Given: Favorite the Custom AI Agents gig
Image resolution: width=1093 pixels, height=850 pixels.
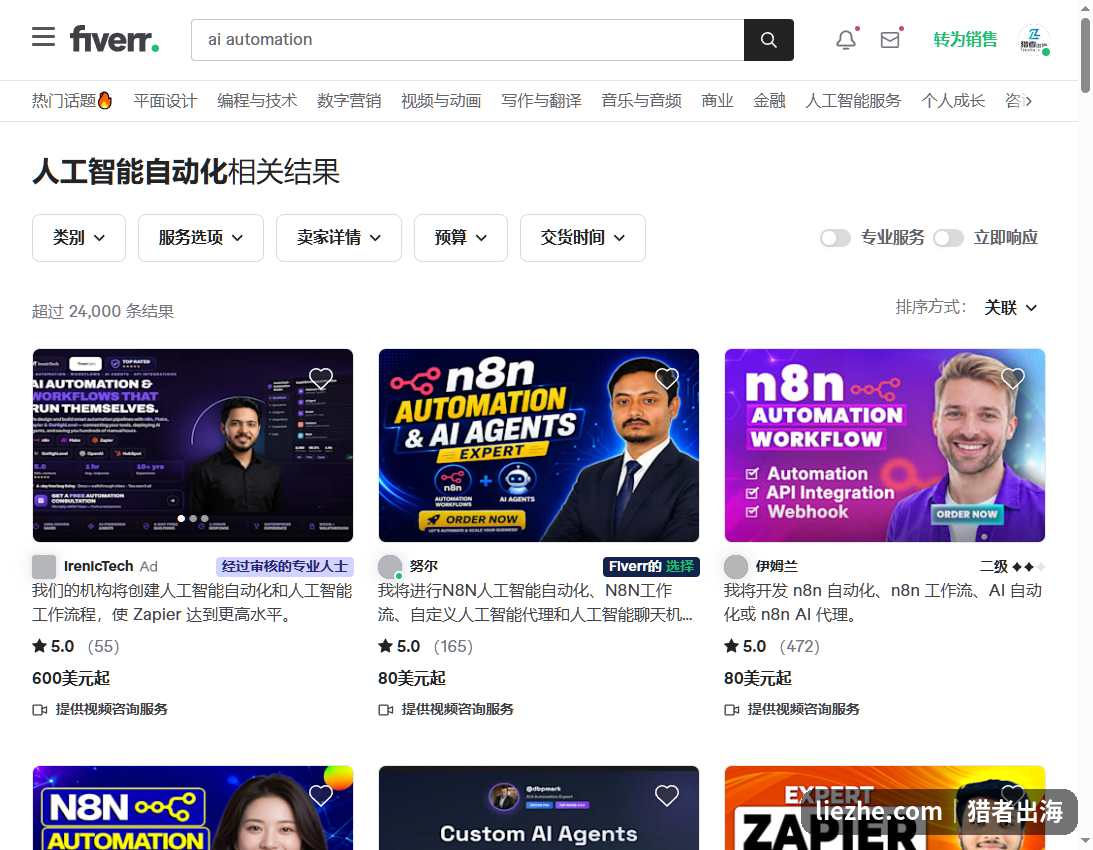Looking at the screenshot, I should 666,795.
